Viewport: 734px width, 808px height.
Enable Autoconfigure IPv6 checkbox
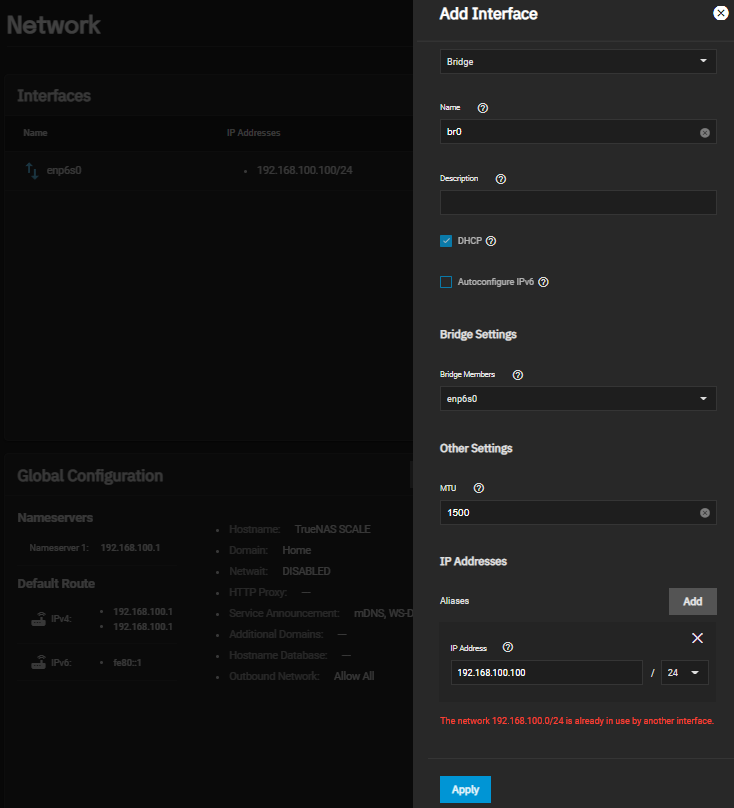(446, 282)
